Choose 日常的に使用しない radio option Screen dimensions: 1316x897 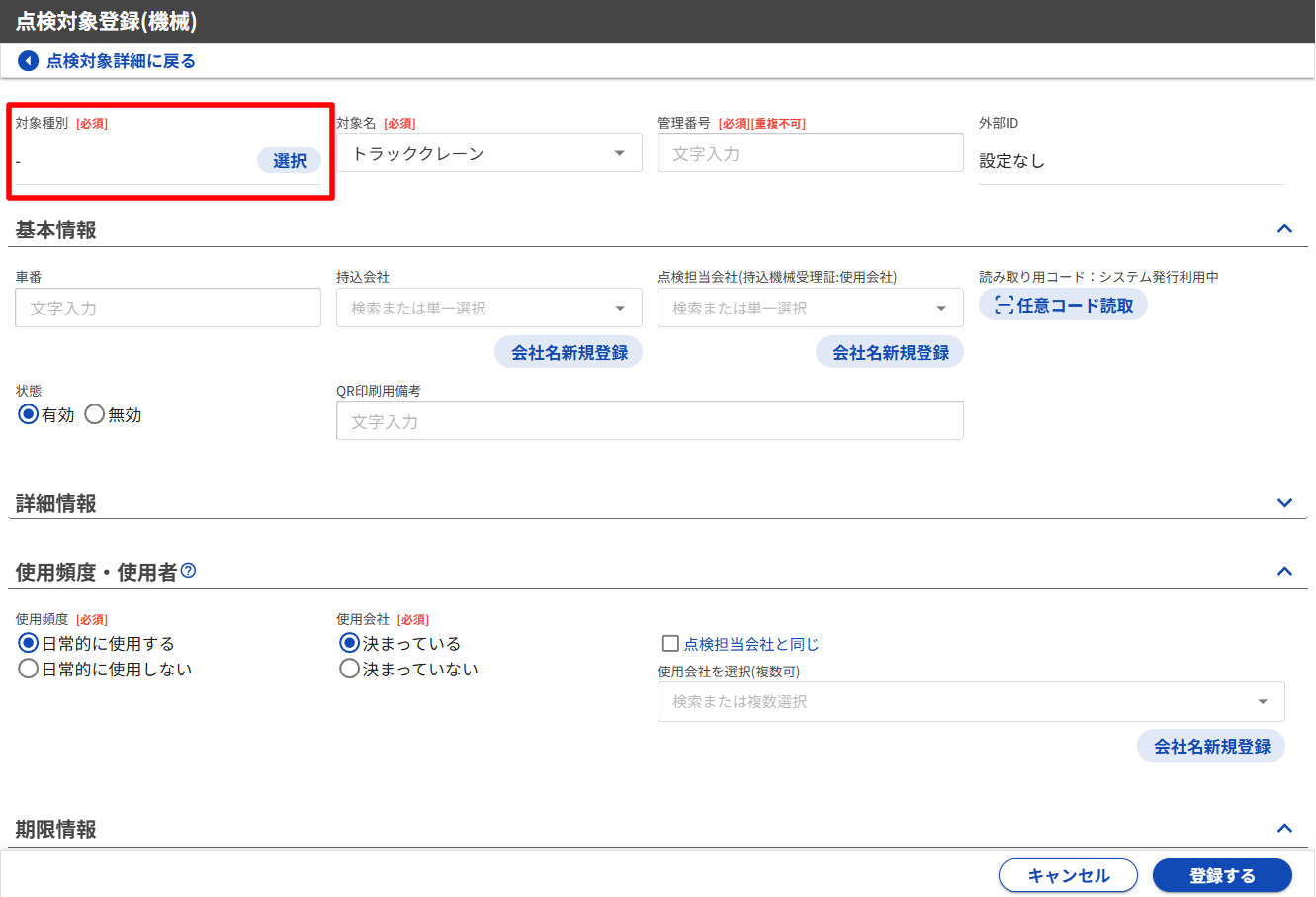(29, 669)
